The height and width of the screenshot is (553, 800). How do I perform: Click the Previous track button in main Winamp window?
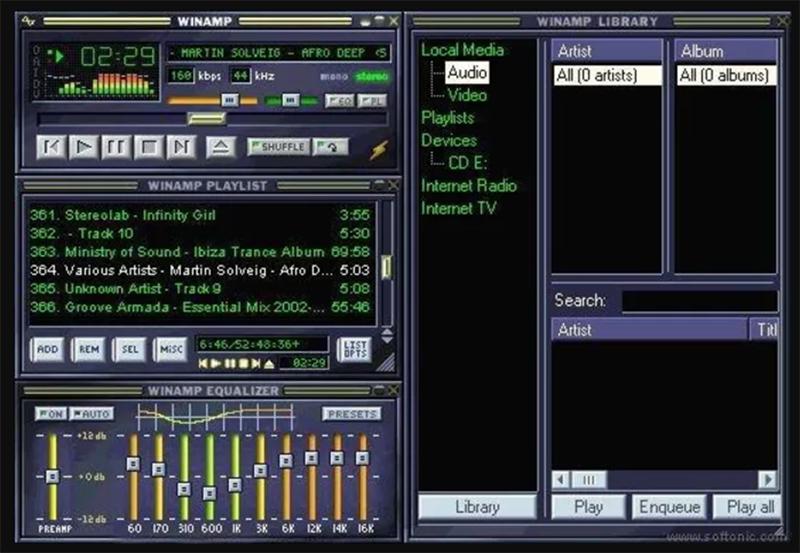(52, 147)
